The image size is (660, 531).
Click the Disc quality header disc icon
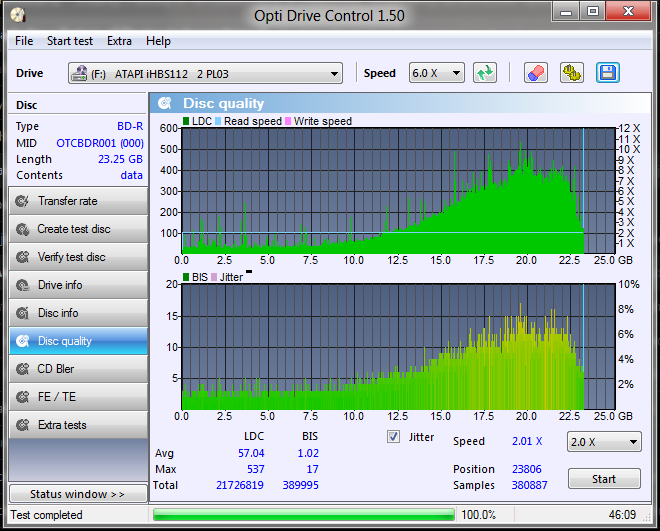click(165, 103)
